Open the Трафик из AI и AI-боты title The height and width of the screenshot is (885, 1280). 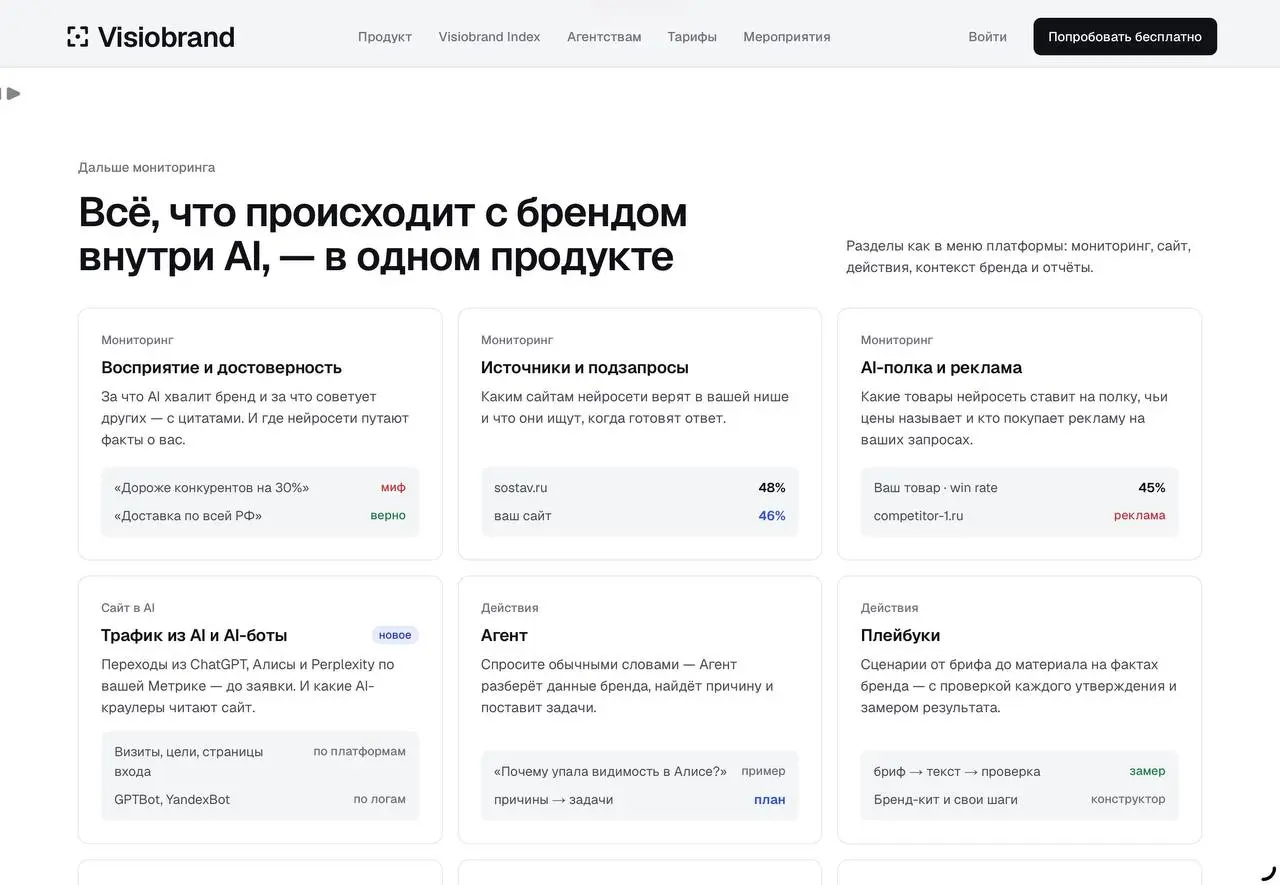pyautogui.click(x=194, y=635)
